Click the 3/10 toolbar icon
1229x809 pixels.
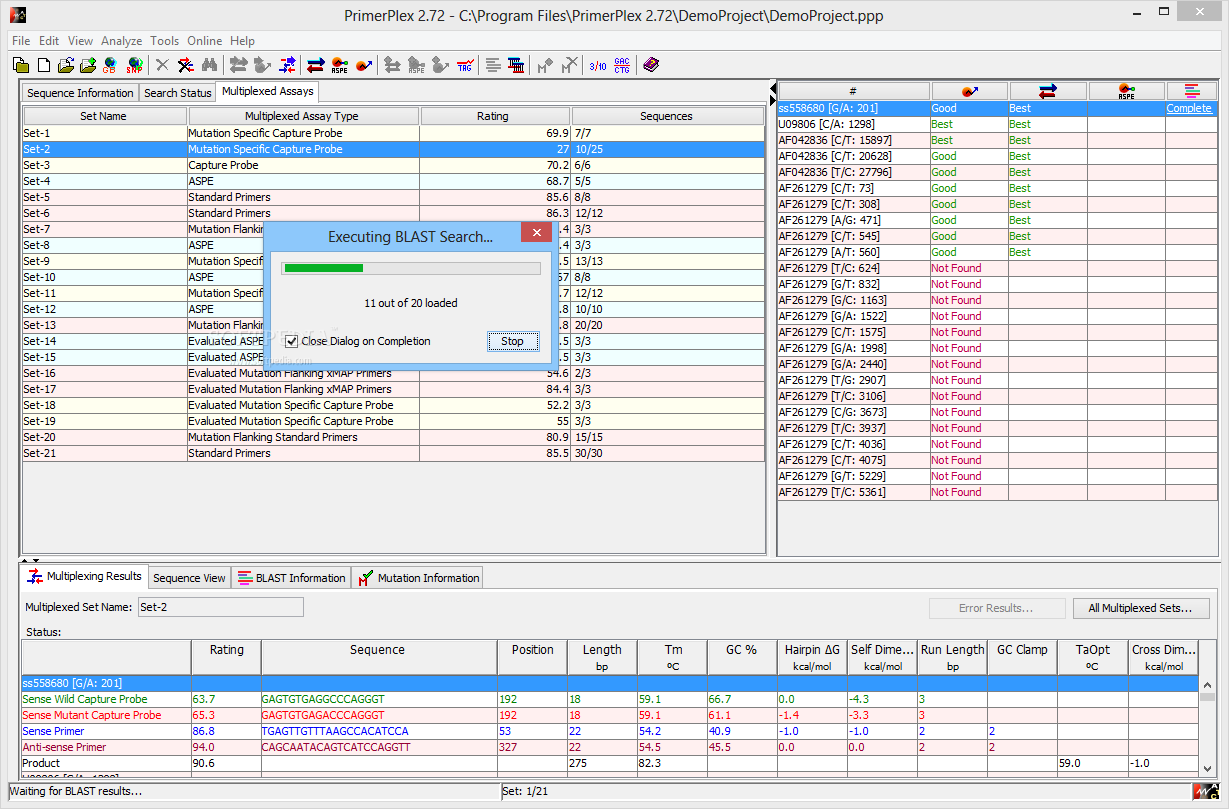pyautogui.click(x=597, y=65)
